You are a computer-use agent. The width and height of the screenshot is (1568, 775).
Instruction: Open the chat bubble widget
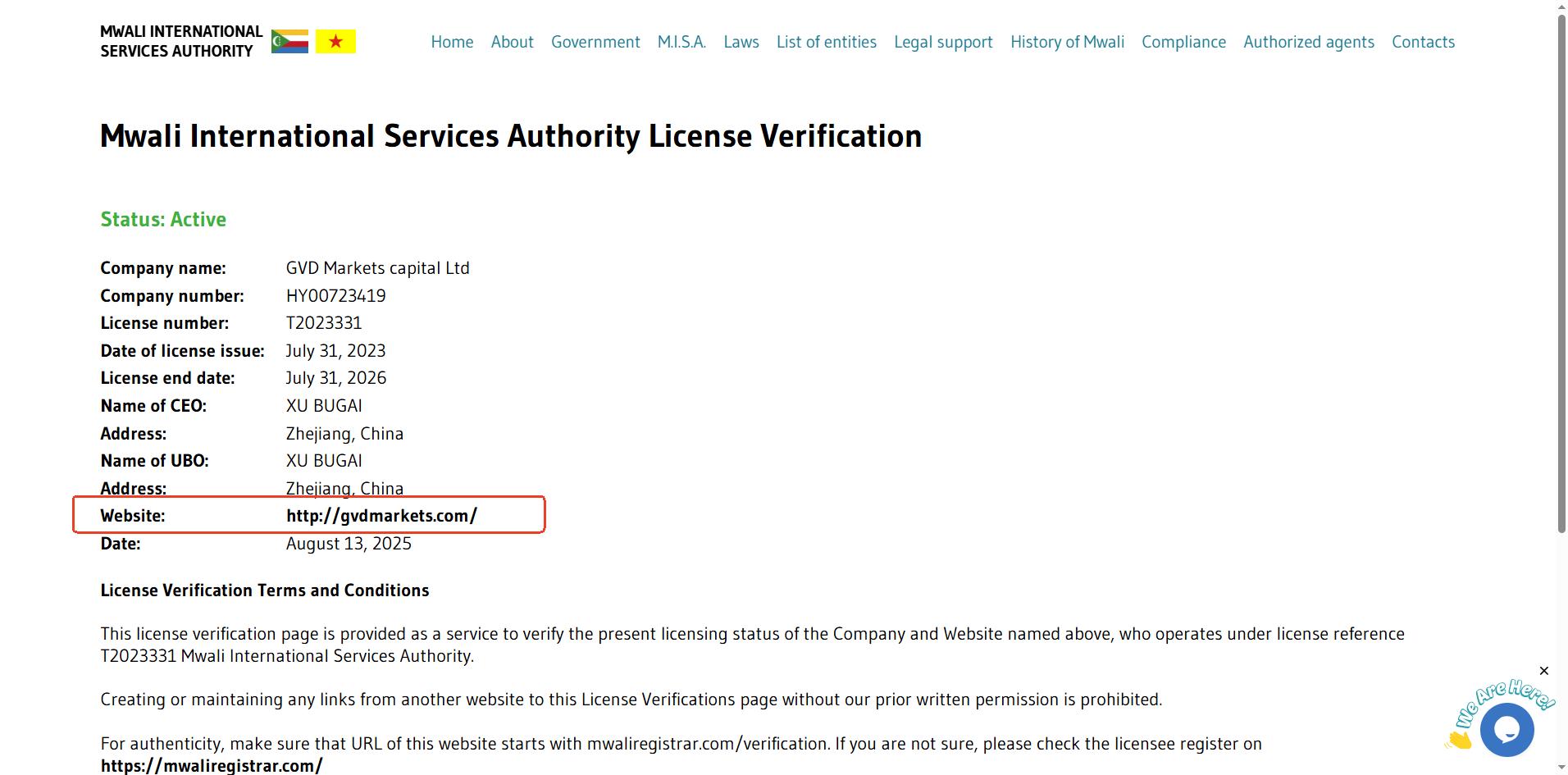pos(1506,729)
